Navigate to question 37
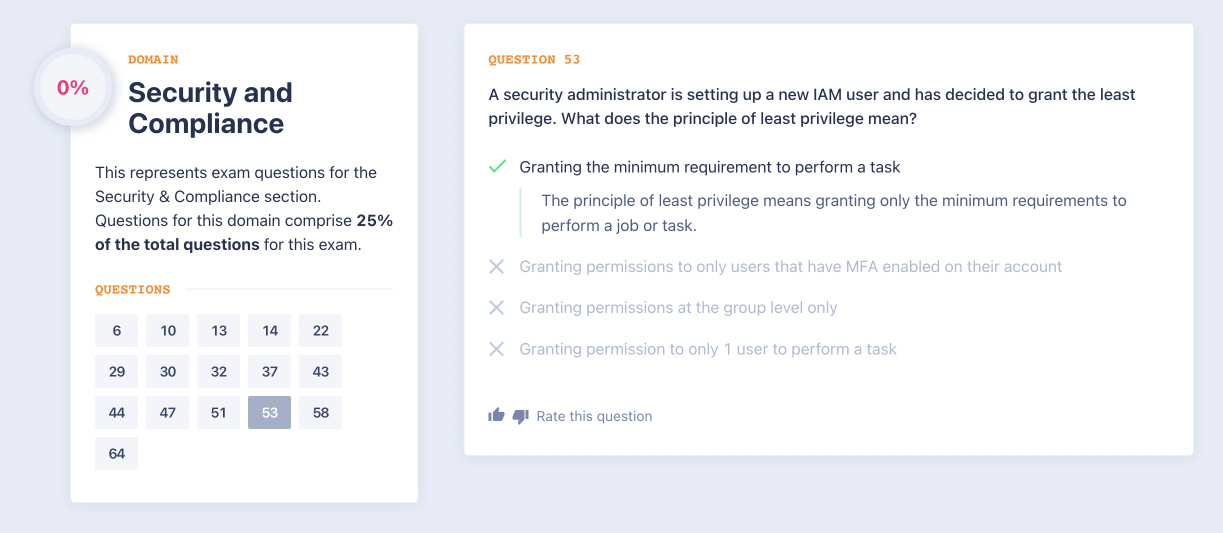Viewport: 1223px width, 533px height. tap(270, 372)
